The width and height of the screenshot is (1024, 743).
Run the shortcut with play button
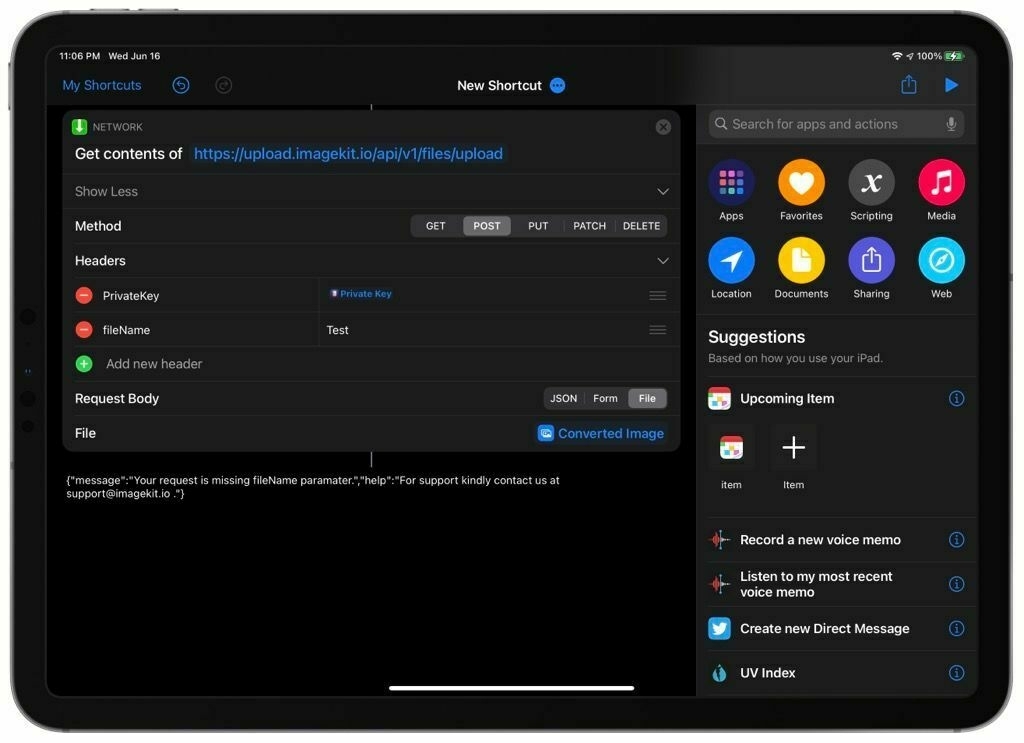952,85
